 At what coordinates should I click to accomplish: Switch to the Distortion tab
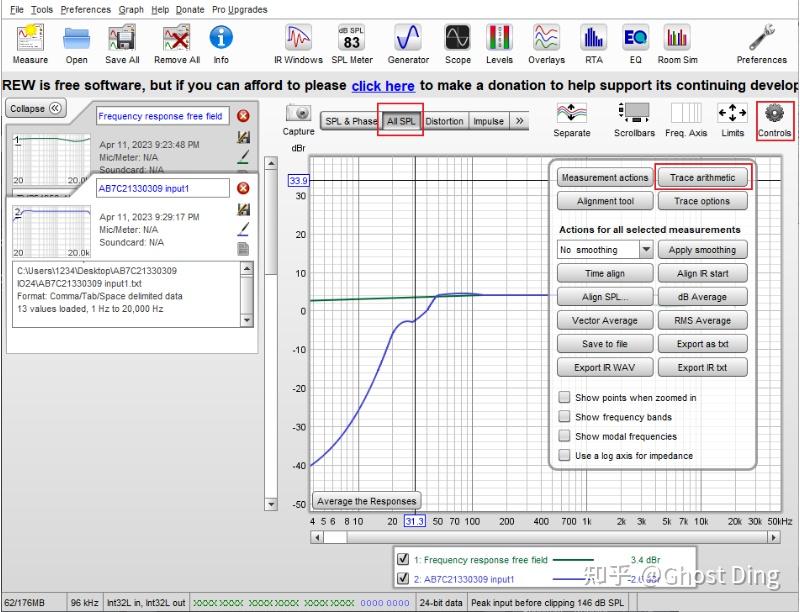coord(444,121)
